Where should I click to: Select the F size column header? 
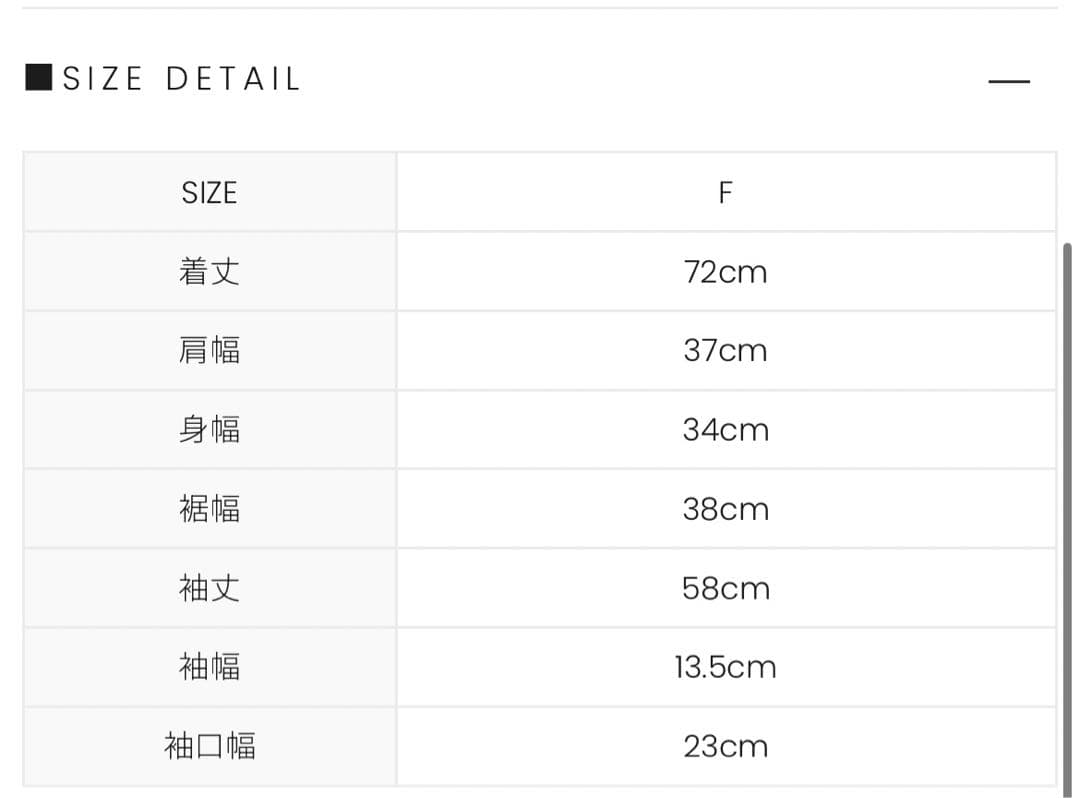725,192
